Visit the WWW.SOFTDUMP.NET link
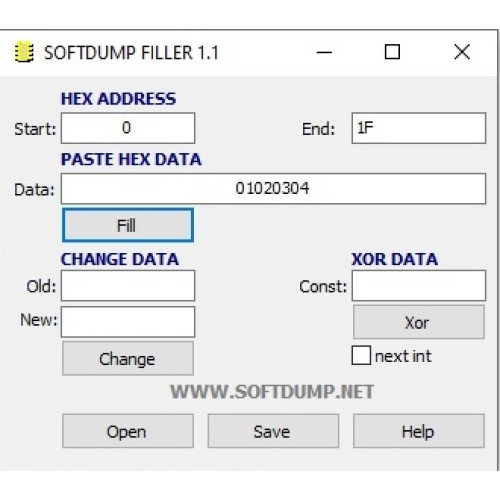 click(272, 392)
